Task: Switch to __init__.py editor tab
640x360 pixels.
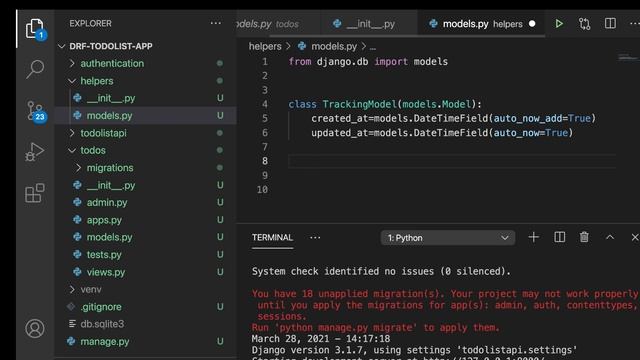Action: click(x=369, y=24)
